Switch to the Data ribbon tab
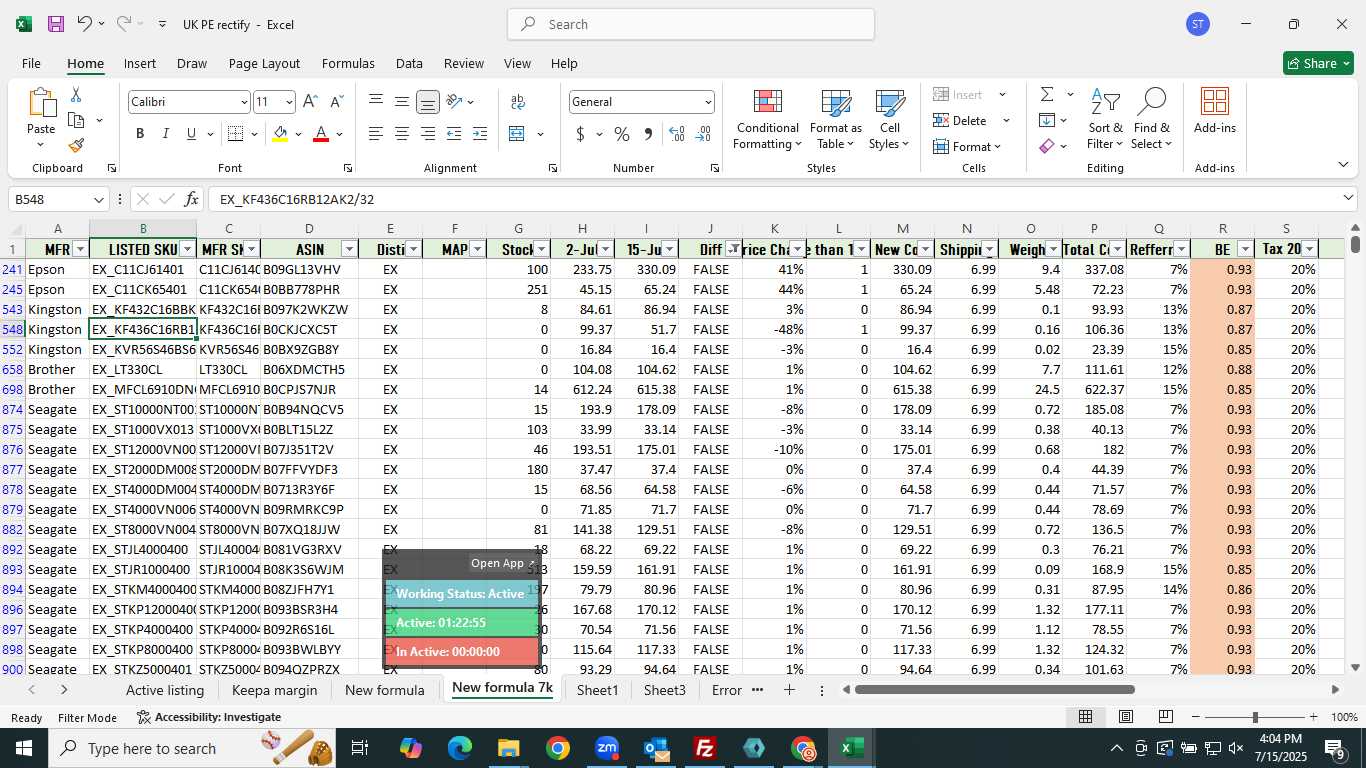This screenshot has height=768, width=1366. point(409,63)
